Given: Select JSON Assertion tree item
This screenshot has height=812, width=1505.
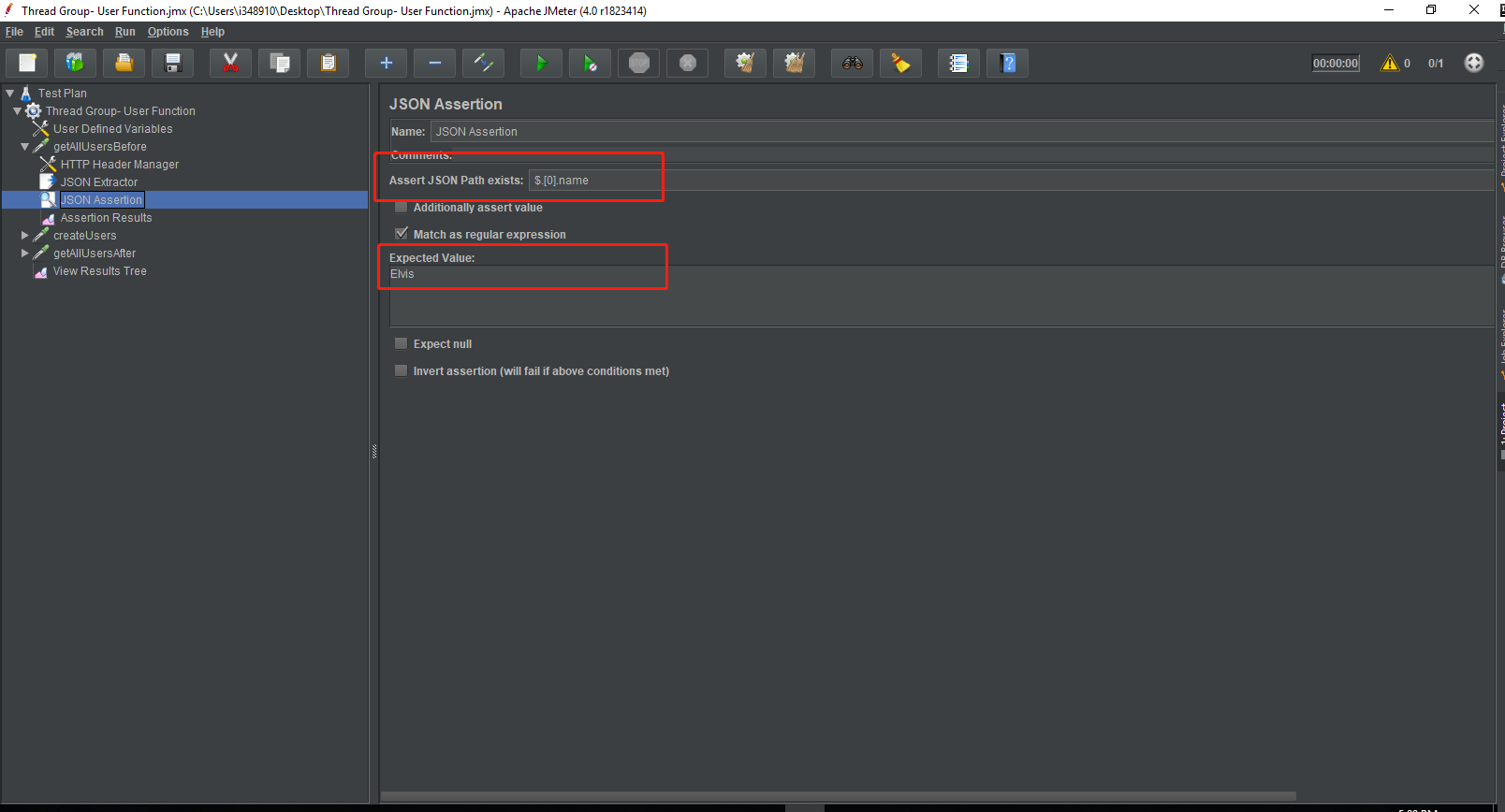Looking at the screenshot, I should point(102,200).
